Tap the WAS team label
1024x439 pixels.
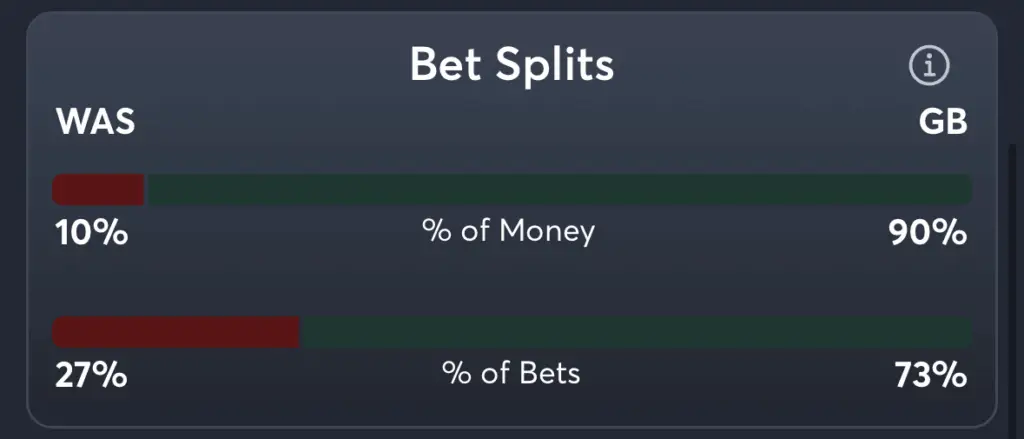click(x=95, y=122)
